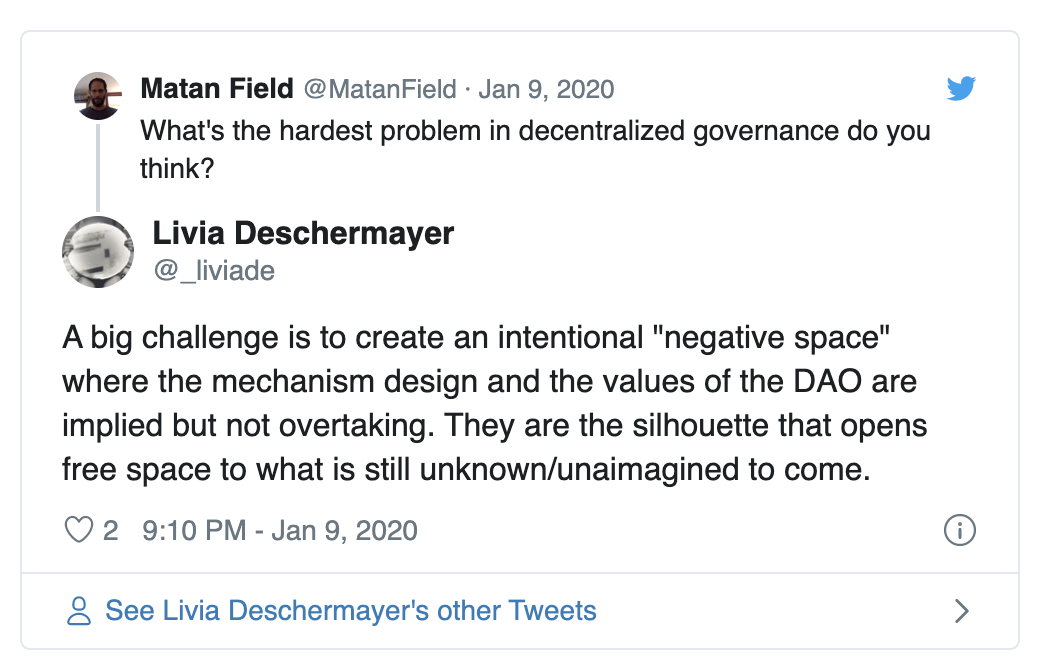Click the Twitter bird logo
Image resolution: width=1038 pixels, height=672 pixels.
pos(961,88)
